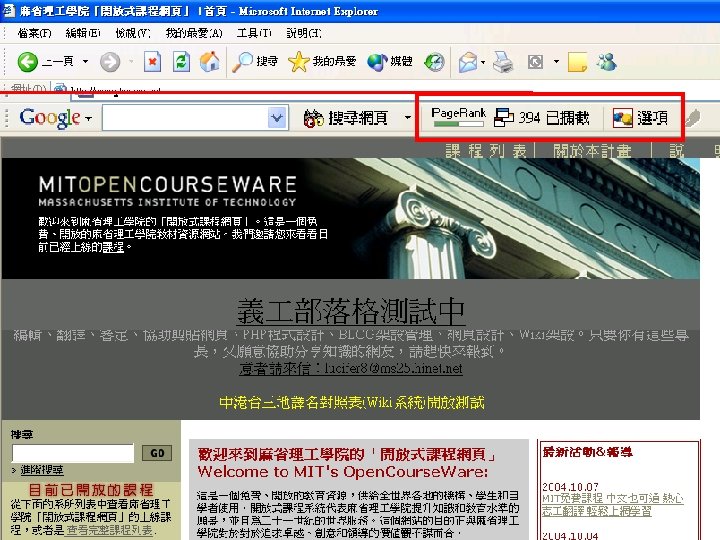Viewport: 720px width, 540px height.
Task: Click the GO search button
Action: point(157,453)
